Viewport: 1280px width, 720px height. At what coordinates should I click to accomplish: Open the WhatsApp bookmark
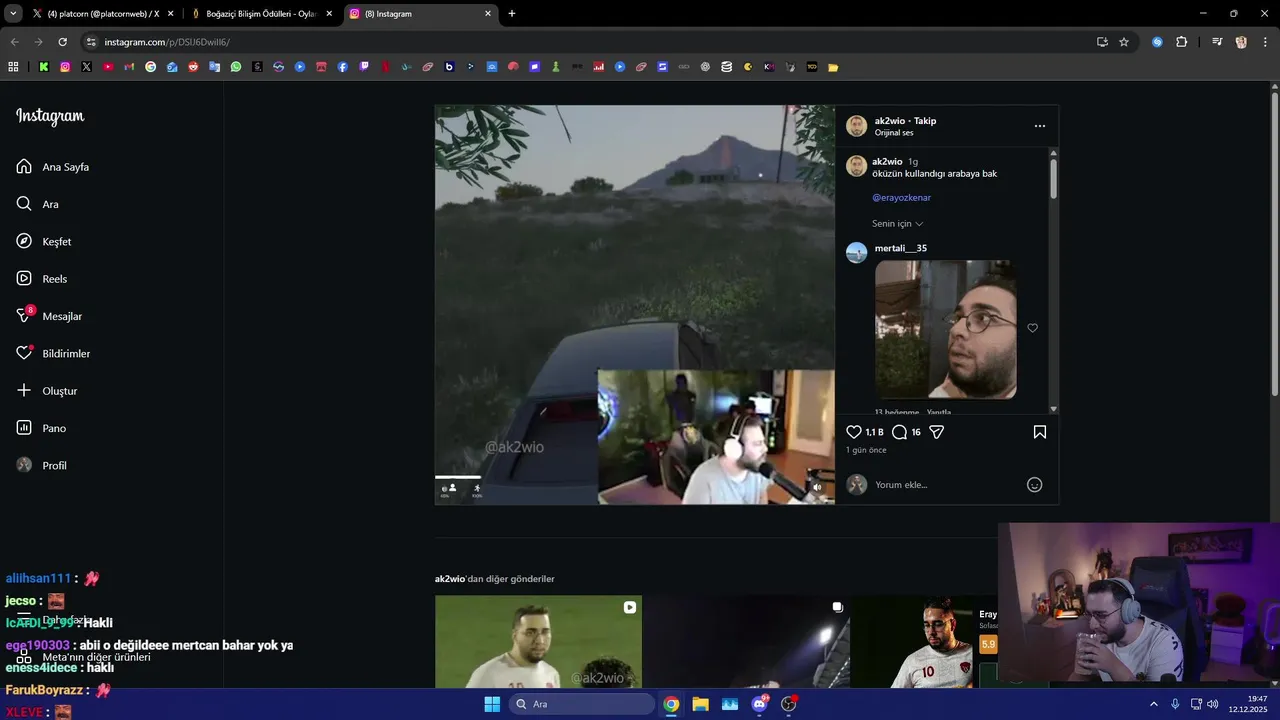[x=236, y=67]
